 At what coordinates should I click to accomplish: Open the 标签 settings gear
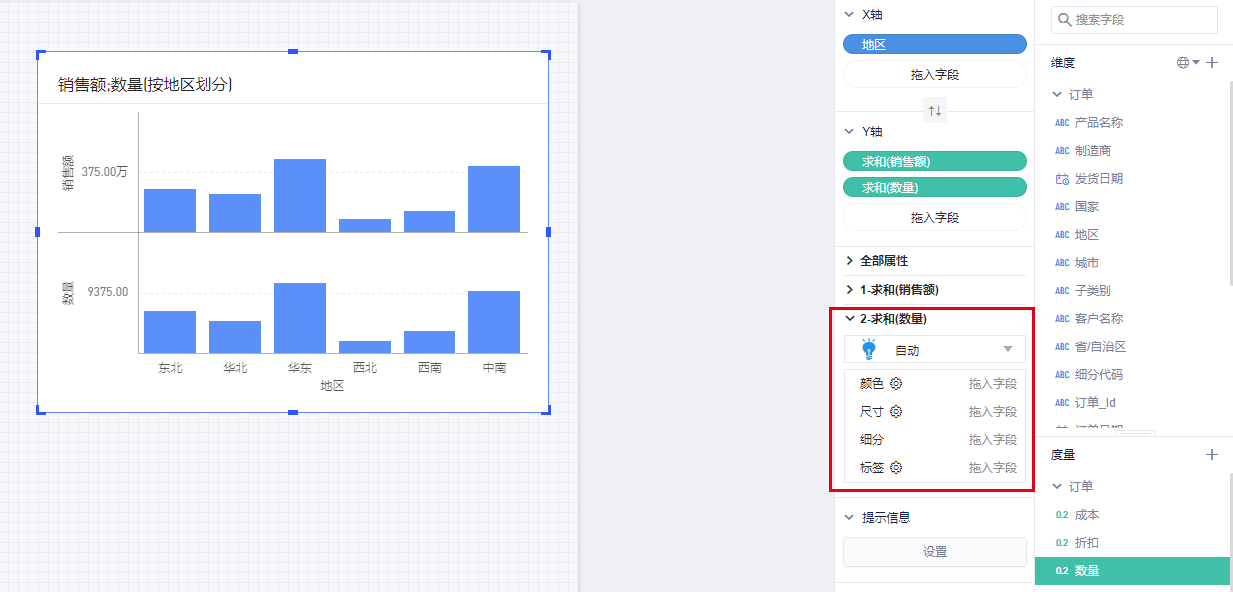point(896,468)
